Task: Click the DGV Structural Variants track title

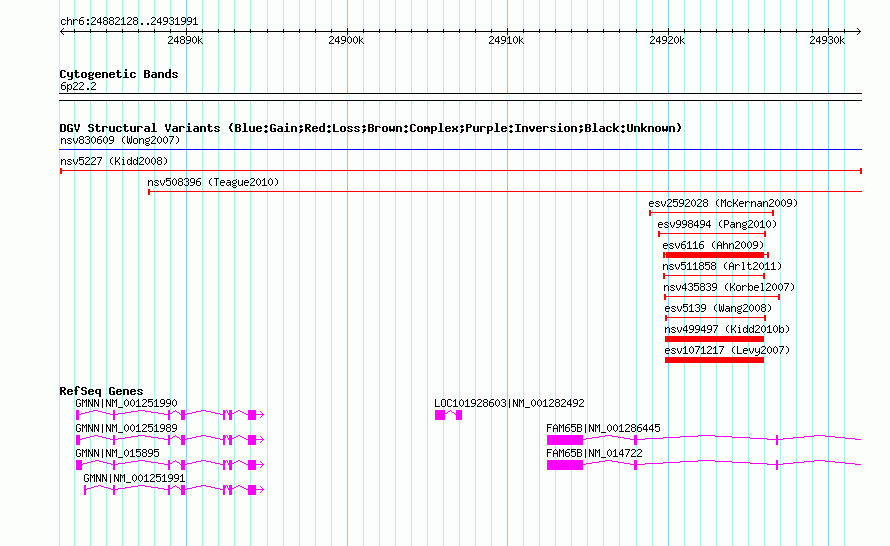Action: (x=371, y=128)
